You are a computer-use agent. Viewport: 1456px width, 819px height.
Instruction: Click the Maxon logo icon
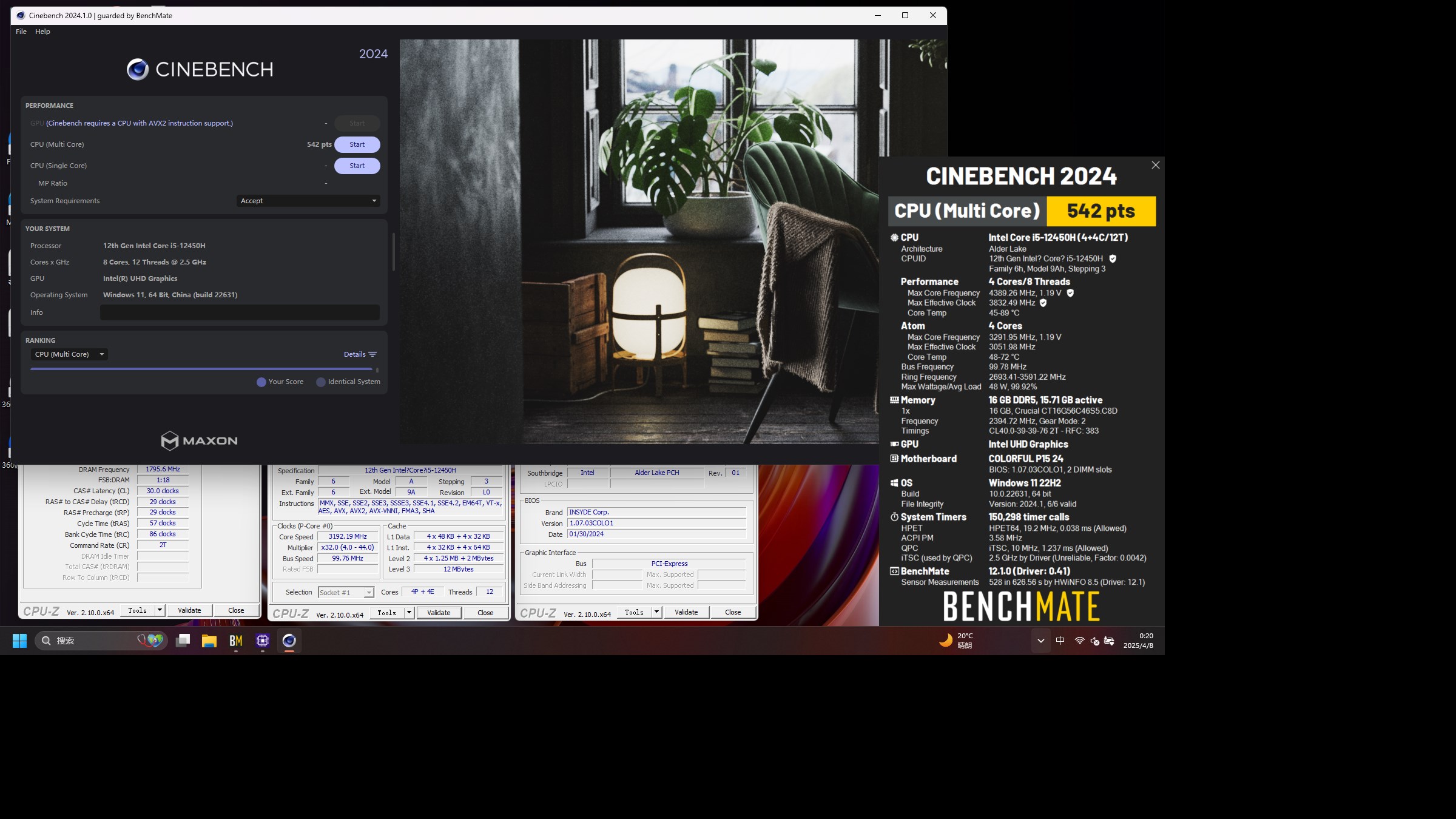click(x=170, y=441)
